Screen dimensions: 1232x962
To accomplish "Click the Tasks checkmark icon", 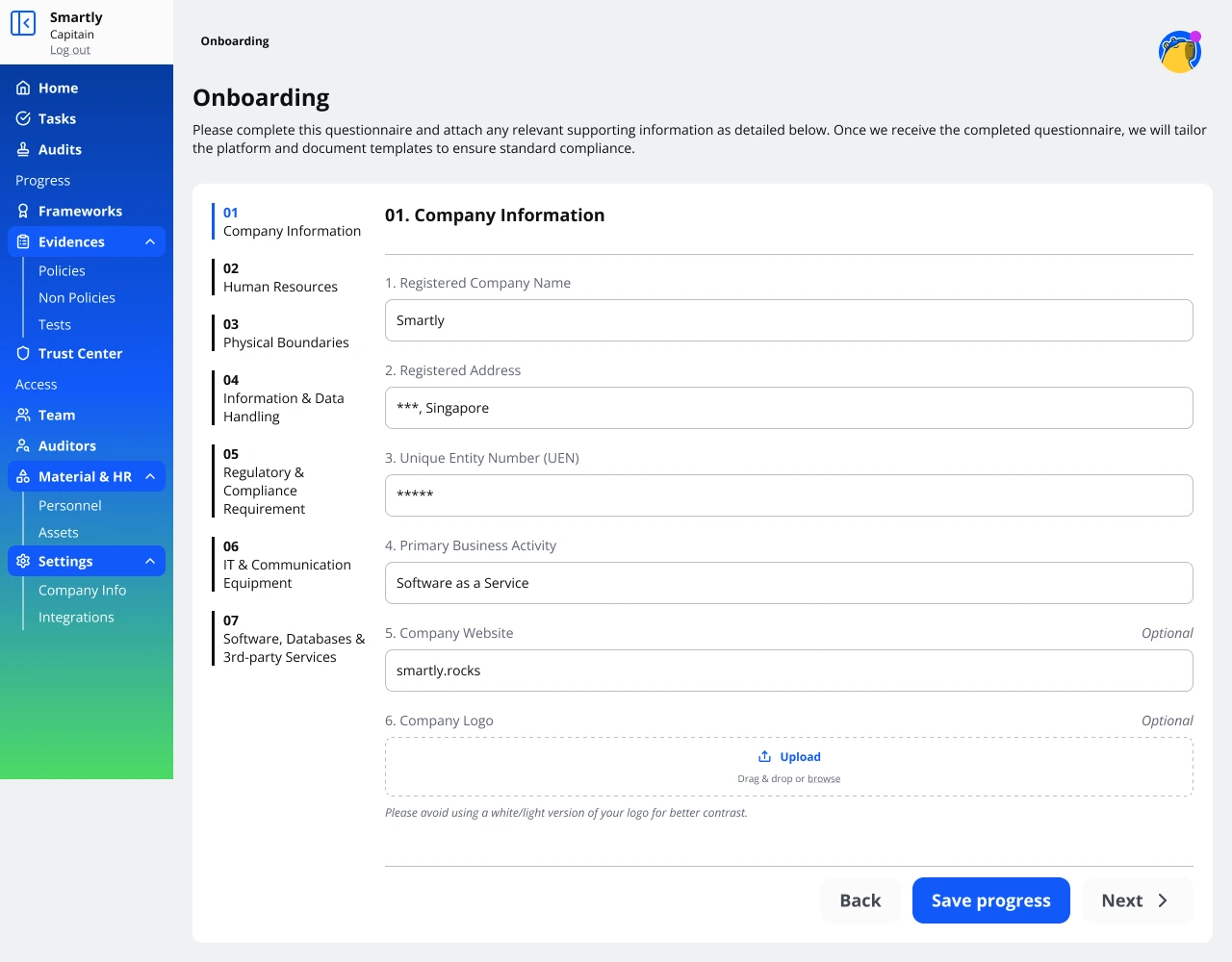I will tap(23, 119).
